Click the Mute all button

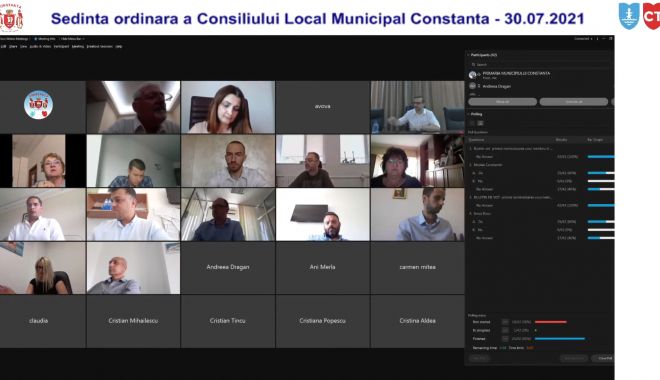tap(503, 102)
